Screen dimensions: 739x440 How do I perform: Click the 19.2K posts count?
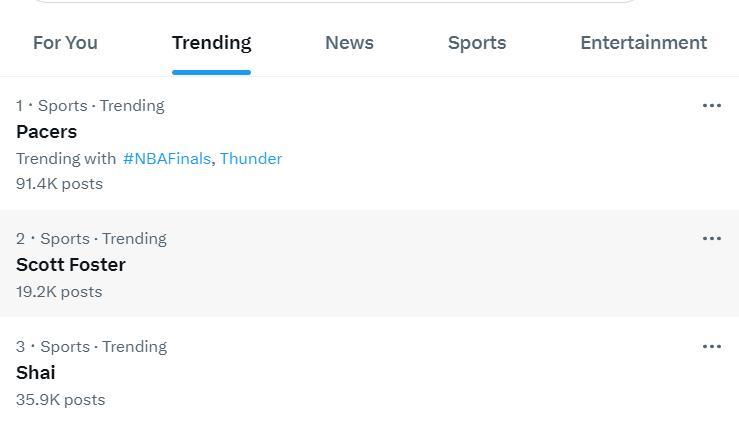(59, 291)
